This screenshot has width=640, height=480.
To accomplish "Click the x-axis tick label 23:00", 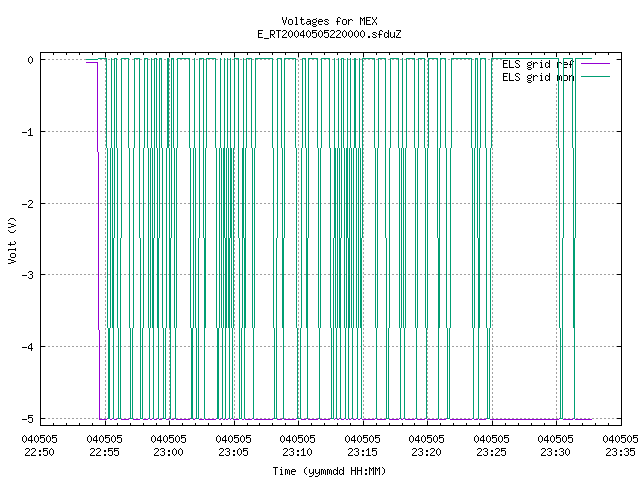I will [x=169, y=452].
